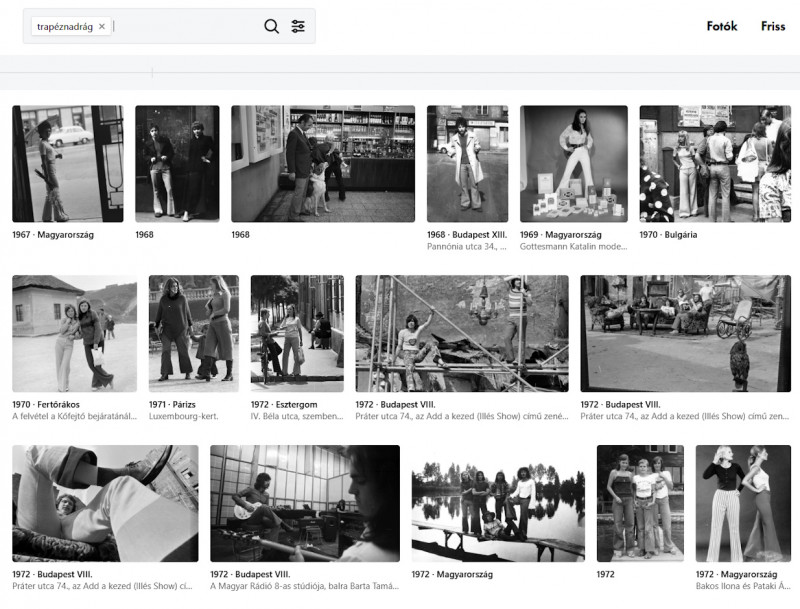The height and width of the screenshot is (609, 800).
Task: Click the 'Gottesmann Katalin' description text
Action: click(573, 246)
